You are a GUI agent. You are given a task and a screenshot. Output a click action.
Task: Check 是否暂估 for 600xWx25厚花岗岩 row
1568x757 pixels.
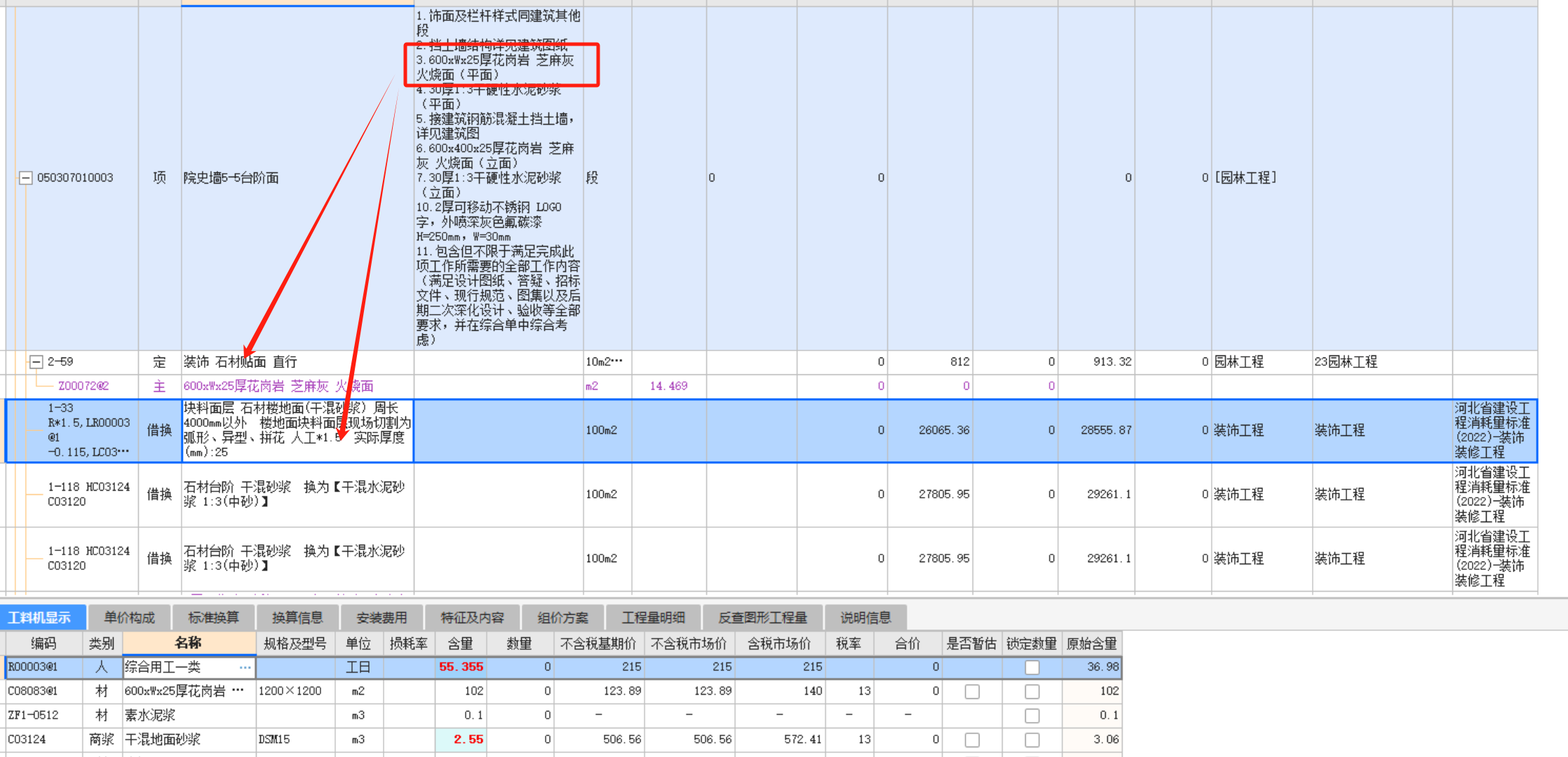click(971, 692)
